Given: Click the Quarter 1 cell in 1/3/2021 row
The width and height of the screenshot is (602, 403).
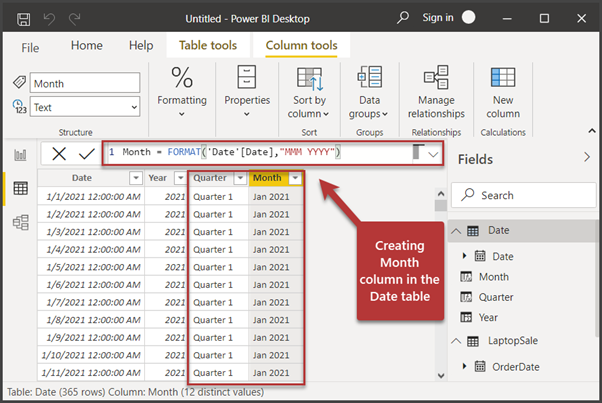Looking at the screenshot, I should coord(218,231).
